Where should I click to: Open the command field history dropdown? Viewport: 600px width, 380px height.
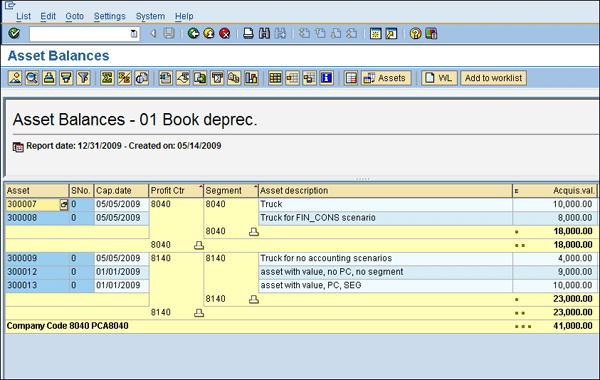(134, 34)
